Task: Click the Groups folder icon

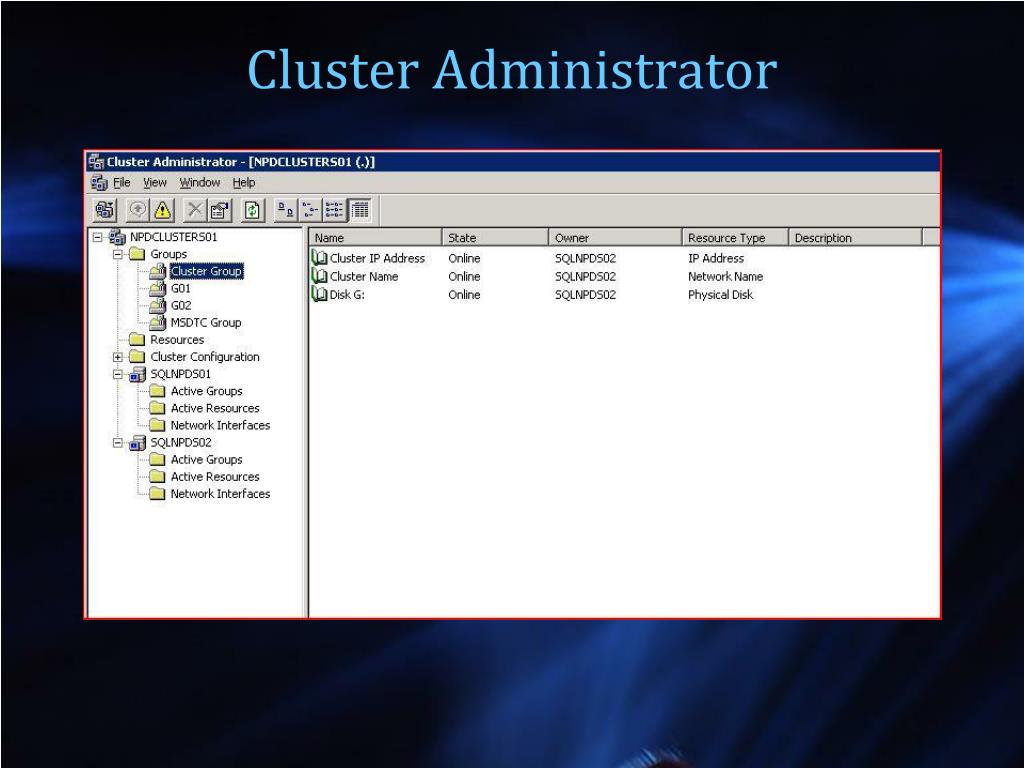Action: point(136,254)
